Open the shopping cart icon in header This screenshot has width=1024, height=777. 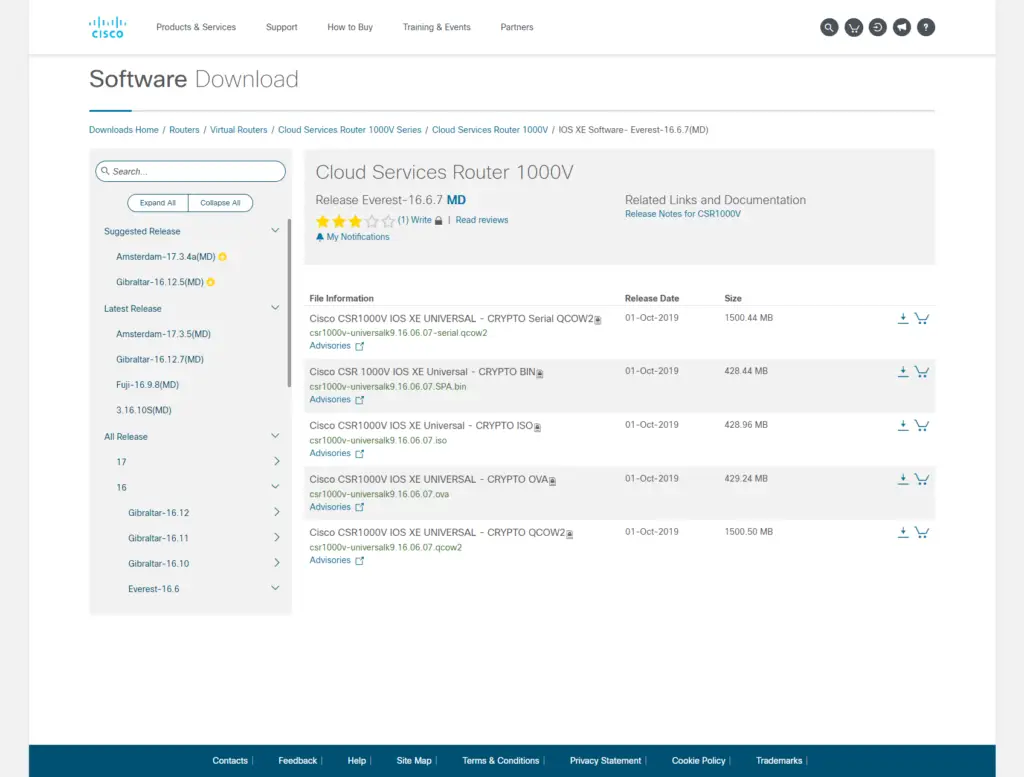(x=854, y=27)
